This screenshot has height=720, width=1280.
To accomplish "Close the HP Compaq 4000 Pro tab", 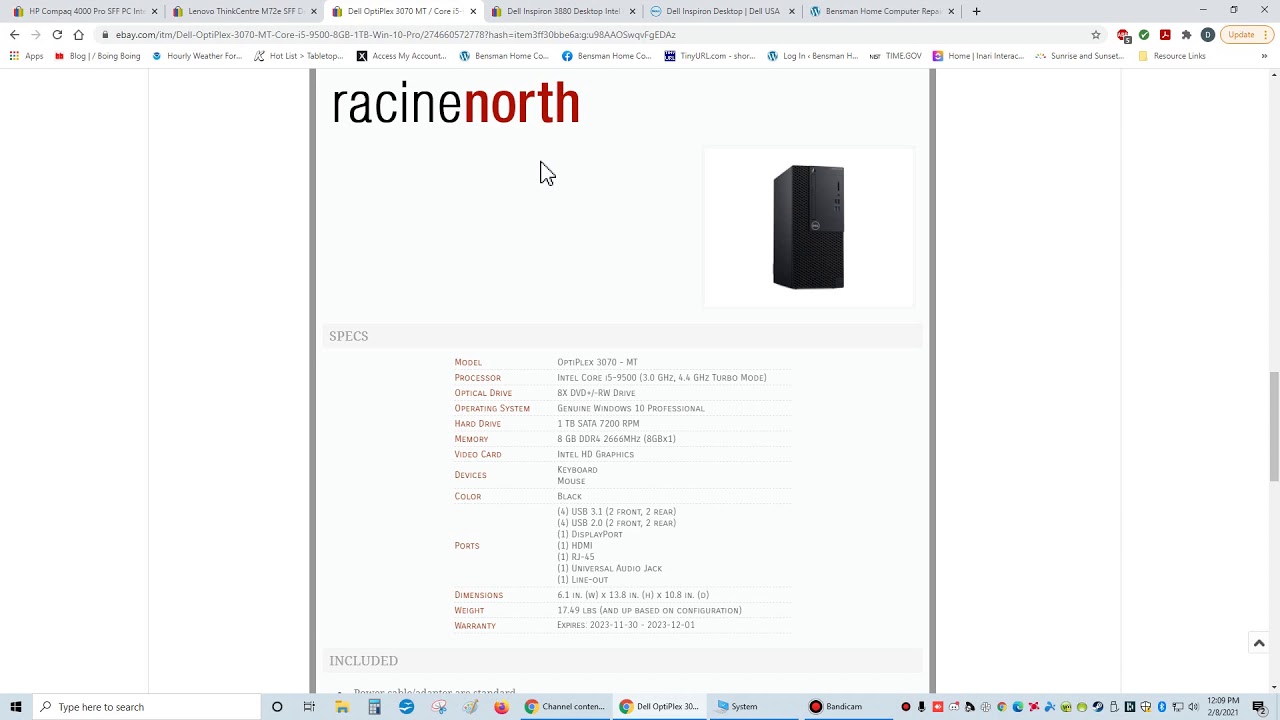I will [x=154, y=11].
